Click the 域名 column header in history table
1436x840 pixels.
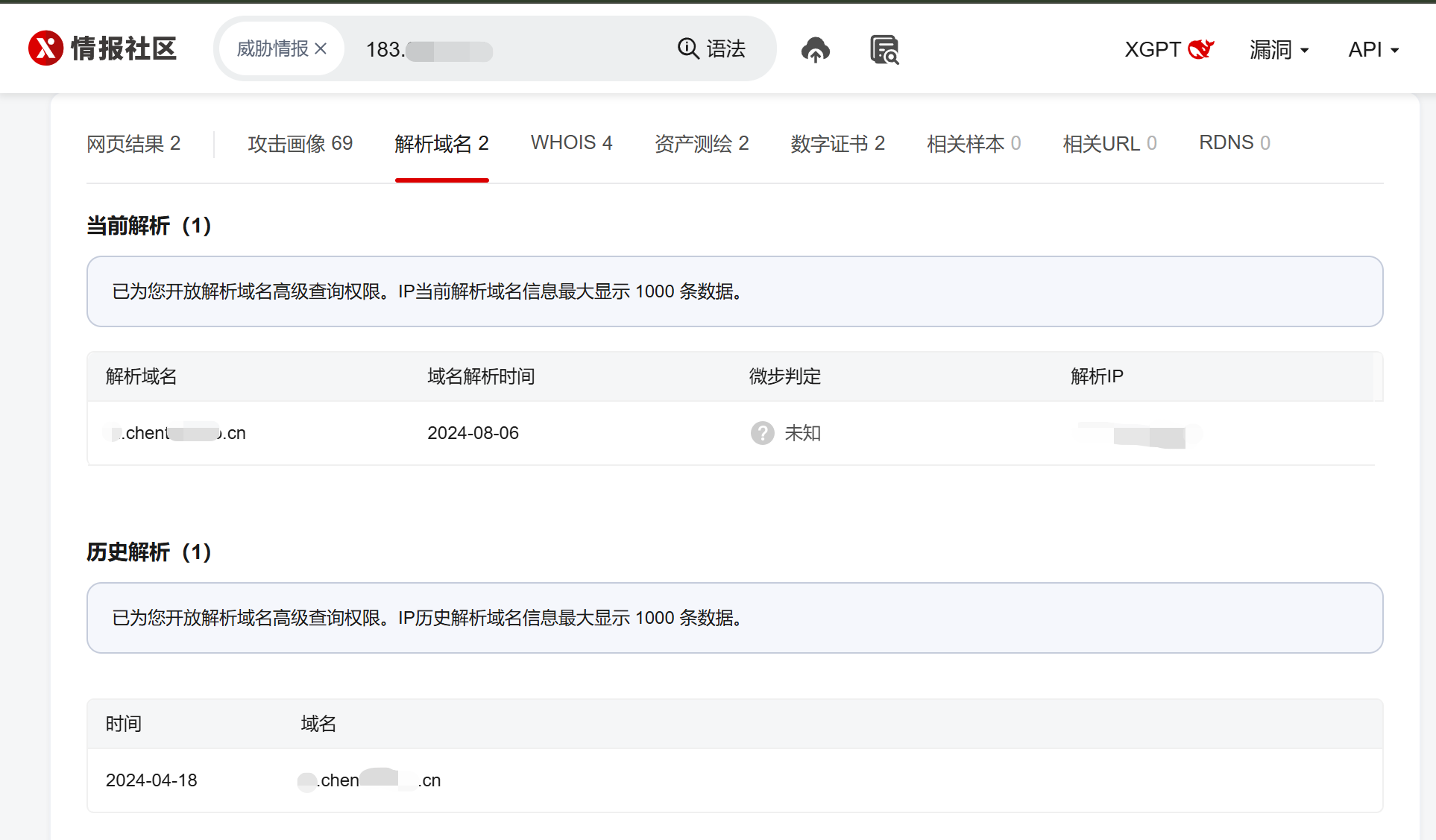(318, 724)
